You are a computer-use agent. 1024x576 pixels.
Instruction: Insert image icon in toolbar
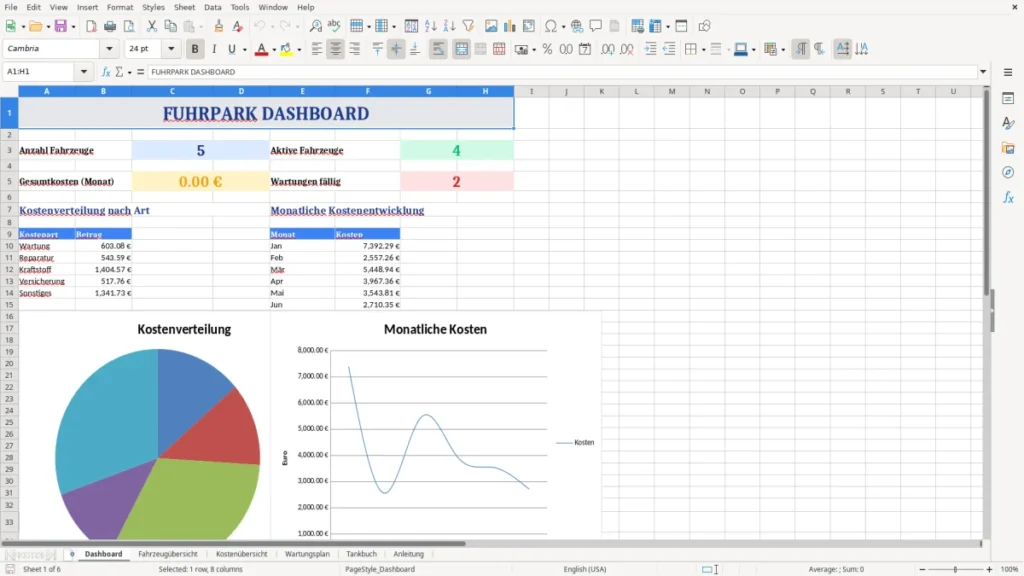(x=491, y=26)
